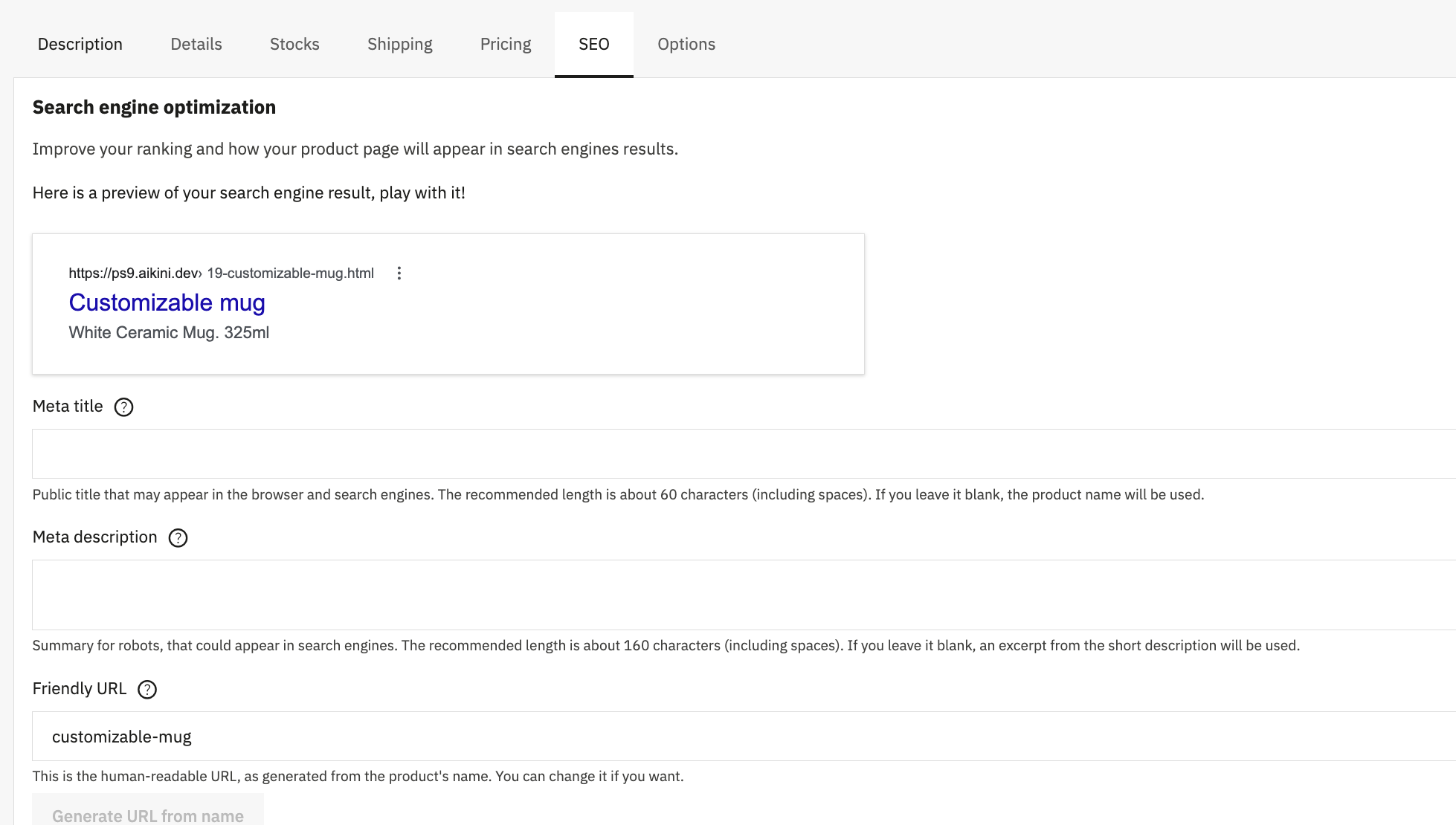Screen dimensions: 1456x825
Task: Click the https://ps9.aikini.dev preview domain
Action: point(134,273)
